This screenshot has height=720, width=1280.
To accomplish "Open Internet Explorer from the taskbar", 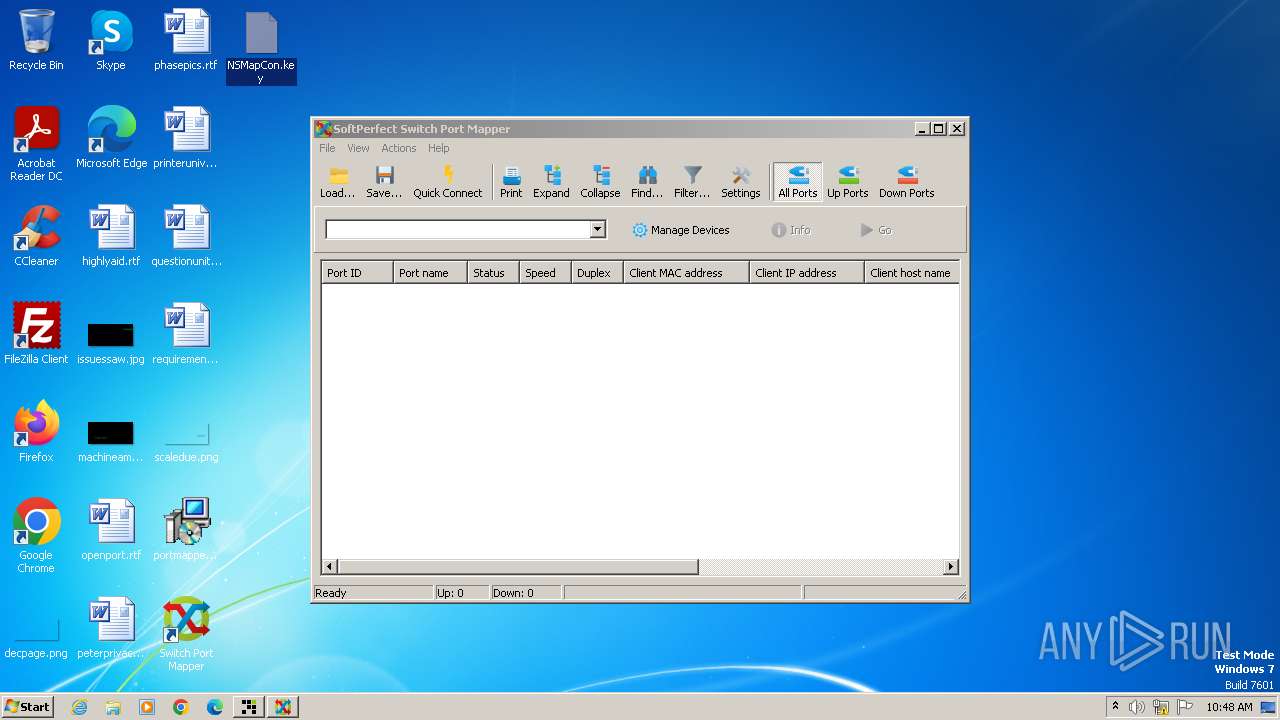I will pos(79,707).
